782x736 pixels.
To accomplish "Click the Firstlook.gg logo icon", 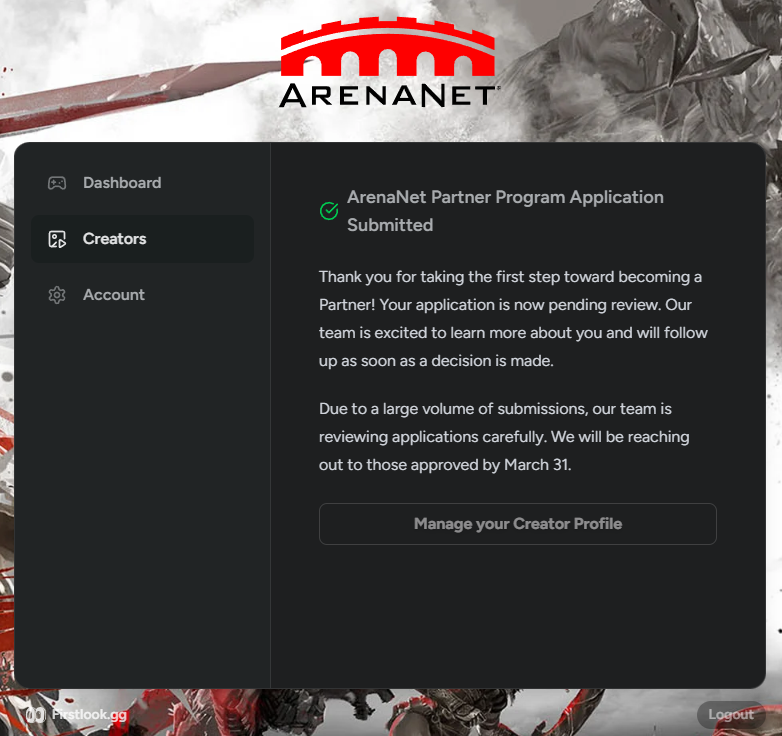I will point(36,715).
